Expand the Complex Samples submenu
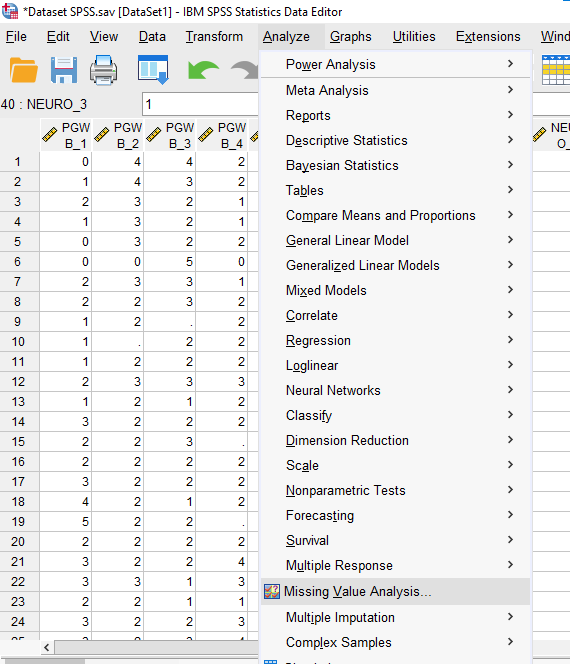The width and height of the screenshot is (570, 664). 396,642
